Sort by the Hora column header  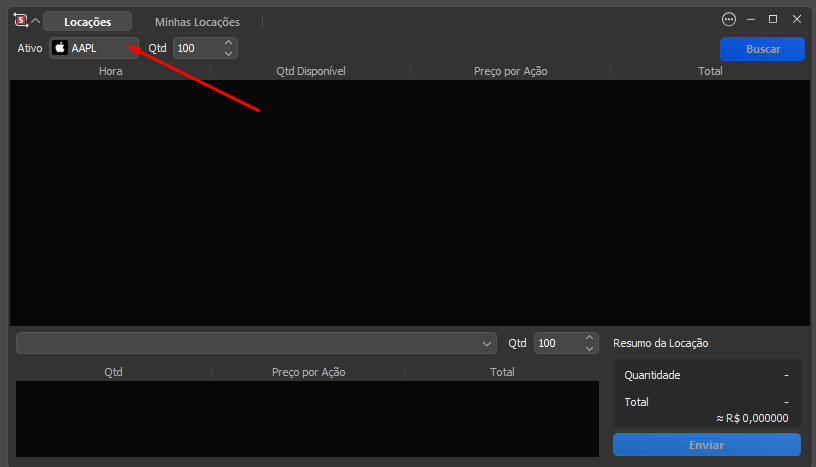click(x=110, y=71)
